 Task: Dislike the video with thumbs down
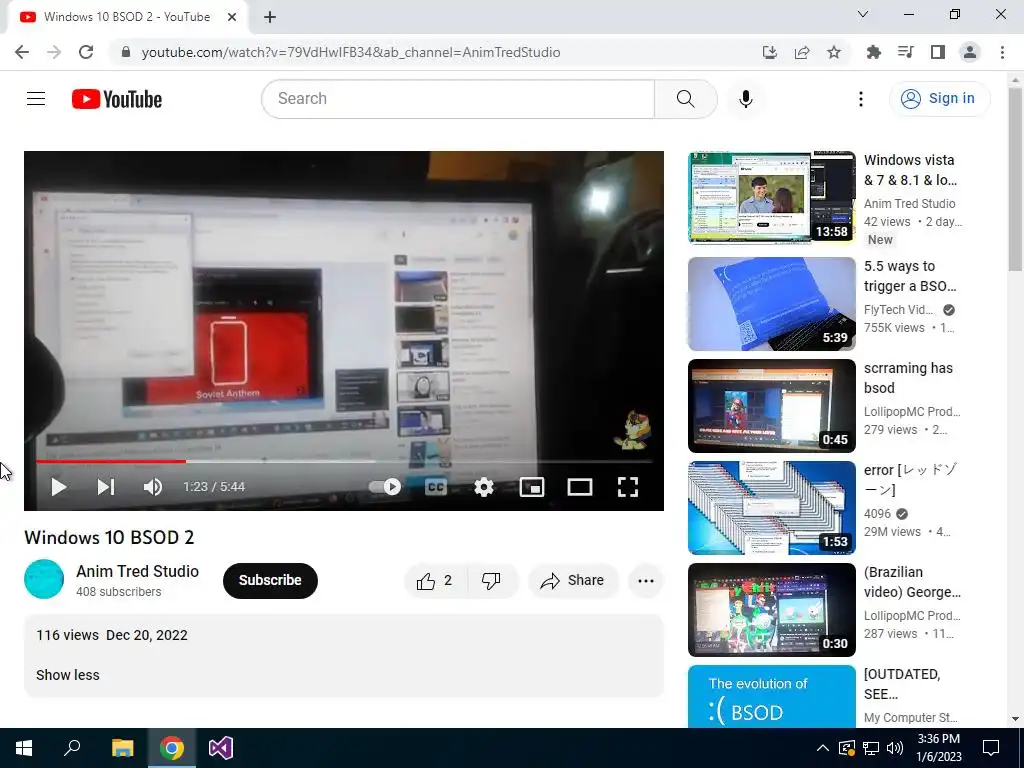491,581
